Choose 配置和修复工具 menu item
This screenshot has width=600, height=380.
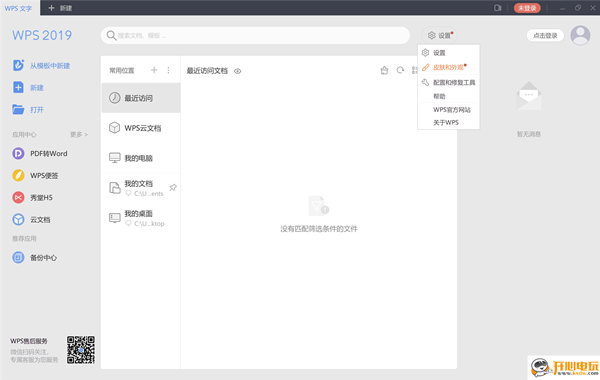click(448, 82)
